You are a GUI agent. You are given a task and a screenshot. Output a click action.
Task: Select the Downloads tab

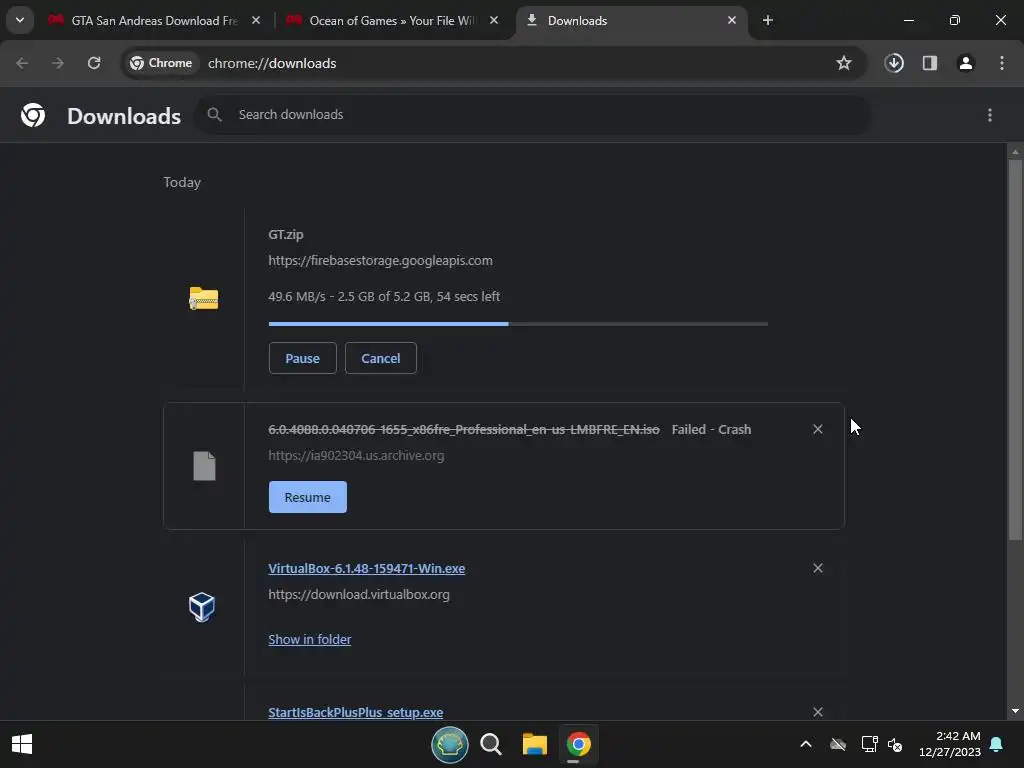[631, 20]
